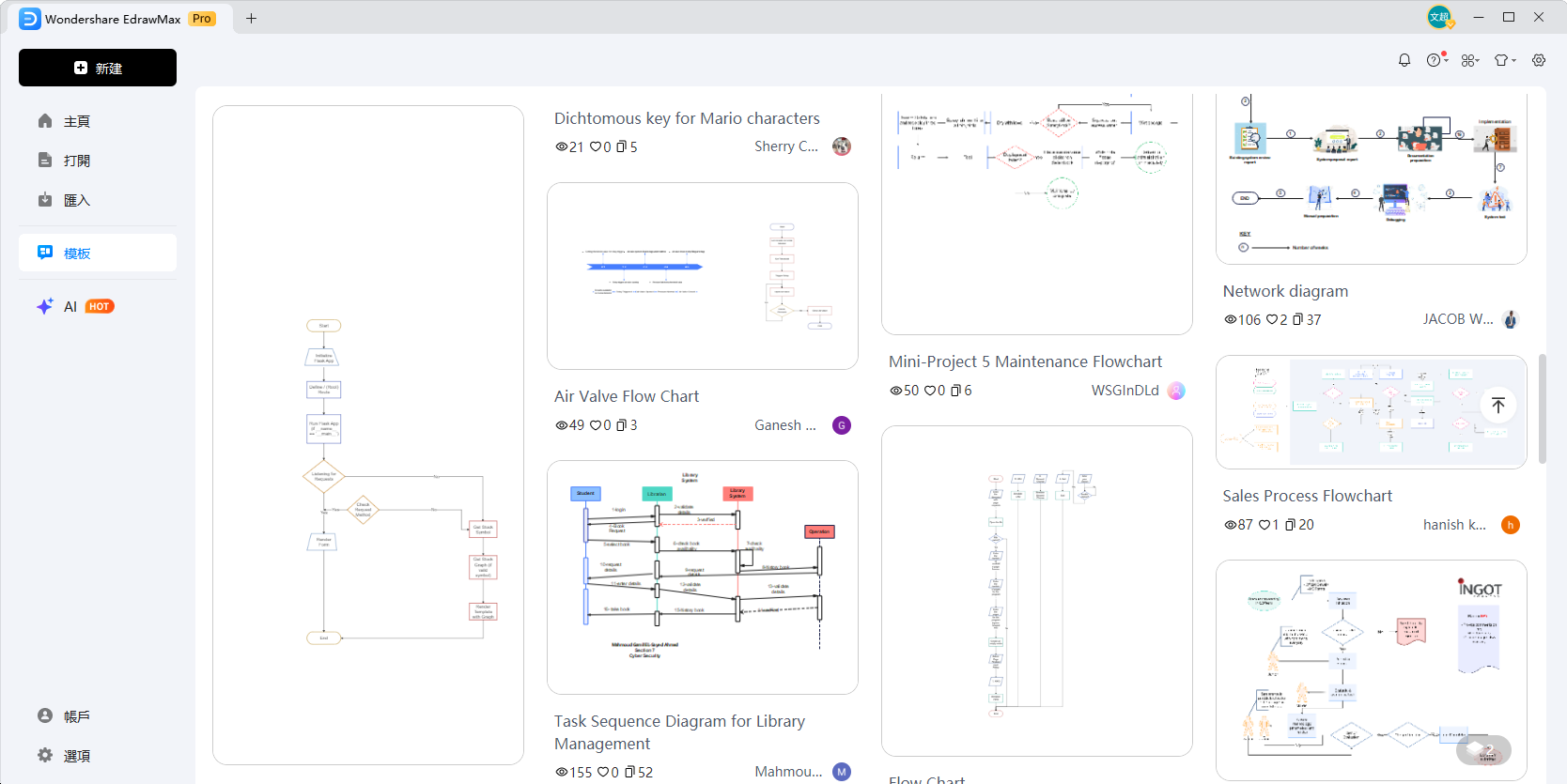1567x784 pixels.
Task: Click the 新建 new button
Action: tap(98, 68)
